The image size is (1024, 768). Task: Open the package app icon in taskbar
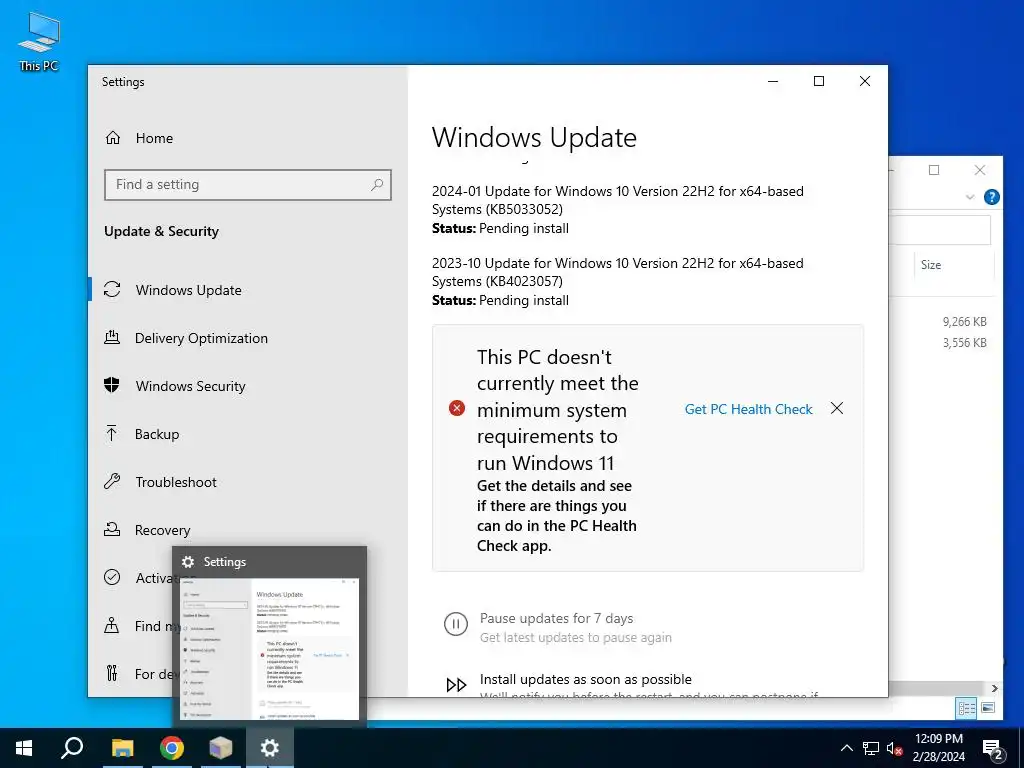click(x=221, y=748)
